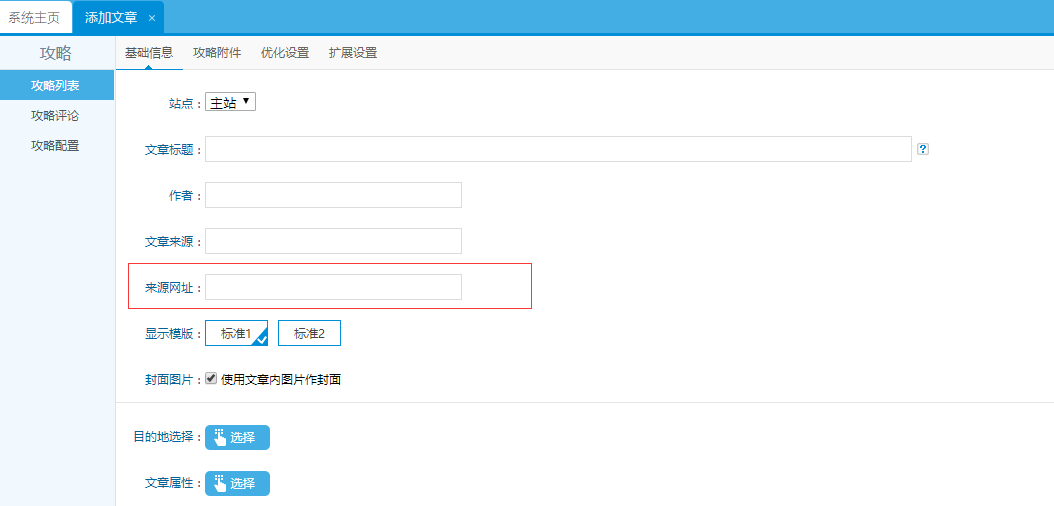Open 攻略配置 in the sidebar
Viewport: 1054px width, 506px height.
(56, 146)
